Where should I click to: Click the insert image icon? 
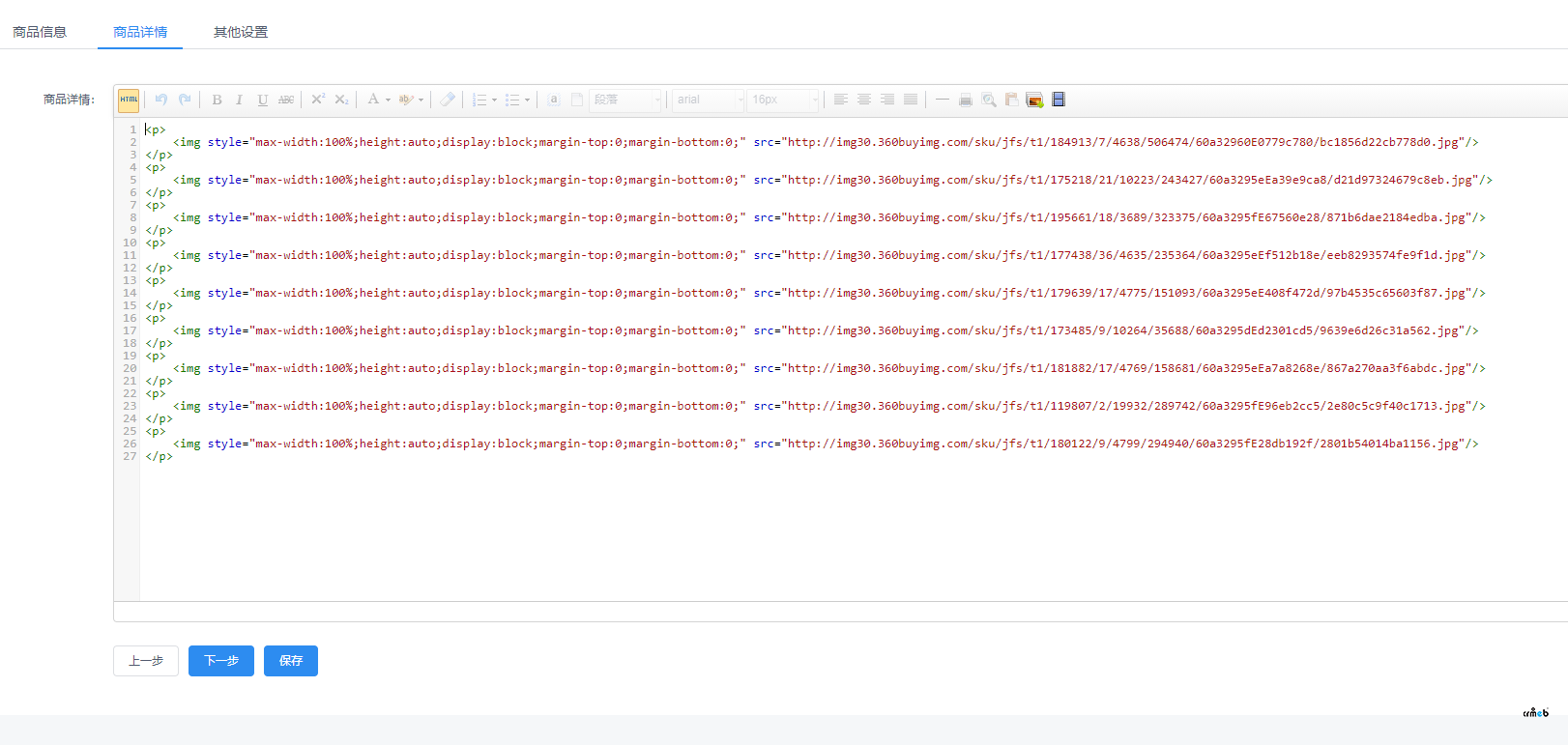(1035, 100)
